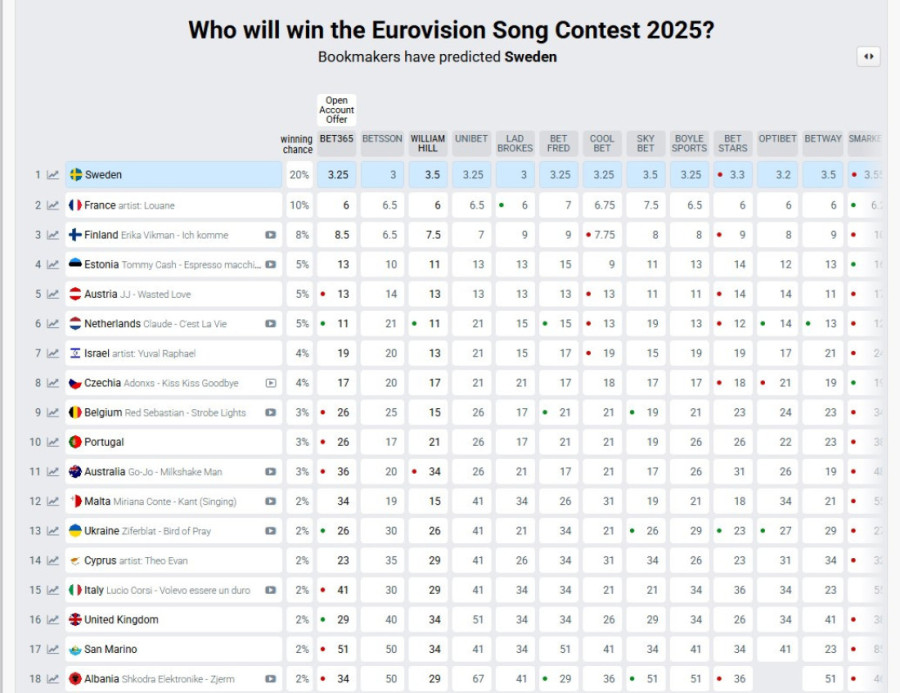Play the Ukraine Bird of Pray video
Image resolution: width=900 pixels, height=693 pixels.
270,531
